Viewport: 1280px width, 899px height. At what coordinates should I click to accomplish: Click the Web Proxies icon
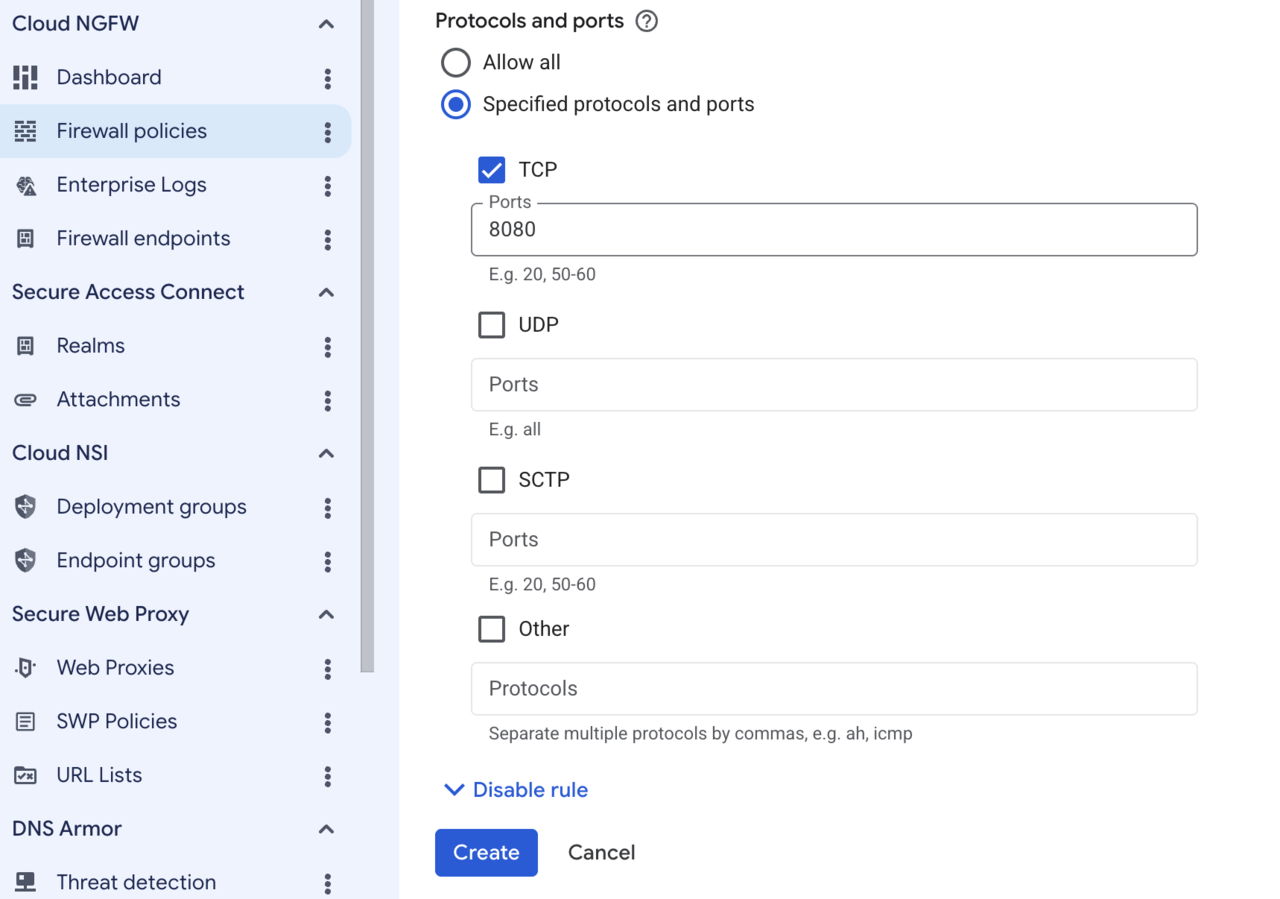[x=25, y=668]
